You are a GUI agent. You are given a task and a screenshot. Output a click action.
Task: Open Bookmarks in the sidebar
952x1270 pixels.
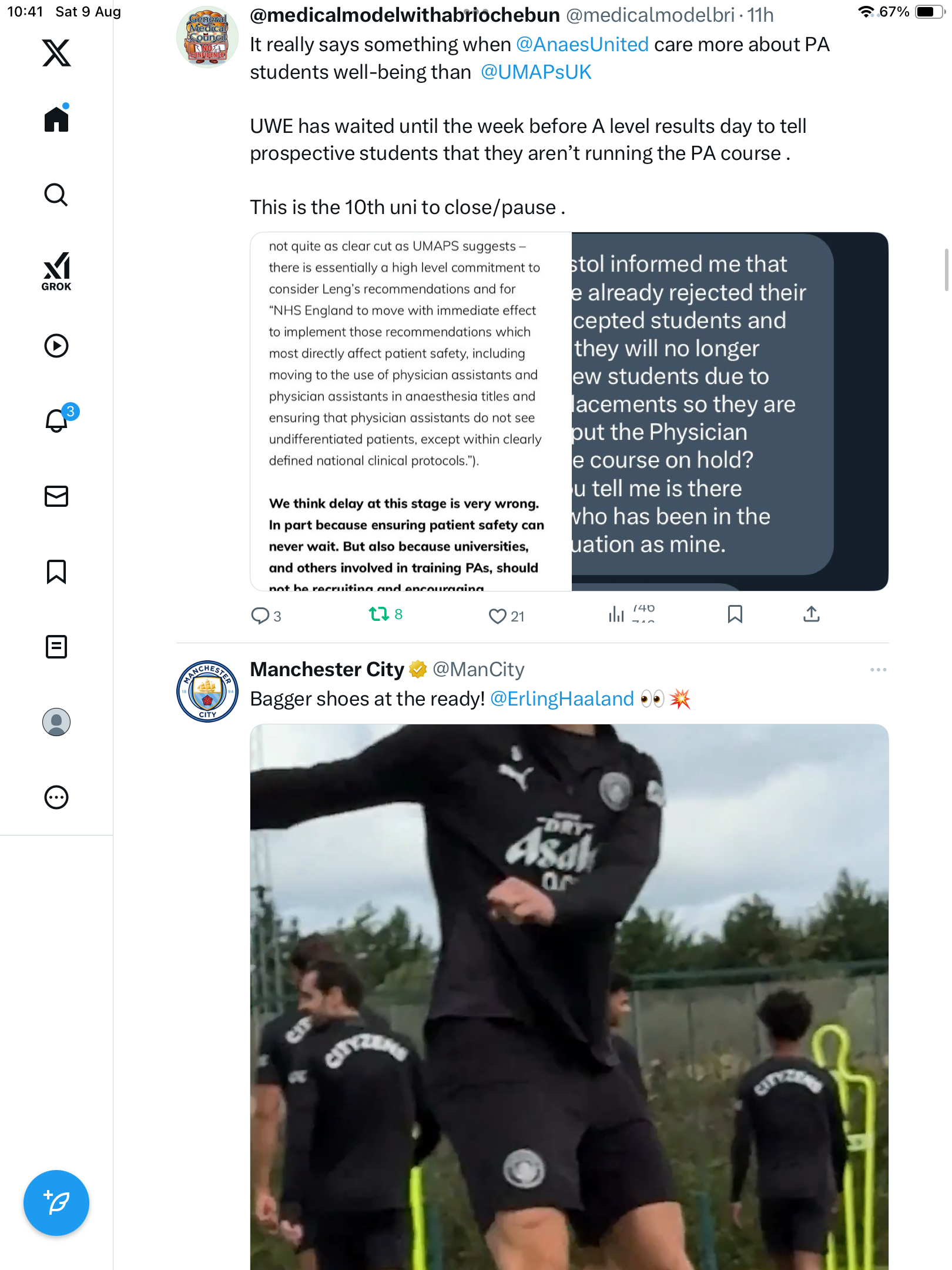pos(56,571)
